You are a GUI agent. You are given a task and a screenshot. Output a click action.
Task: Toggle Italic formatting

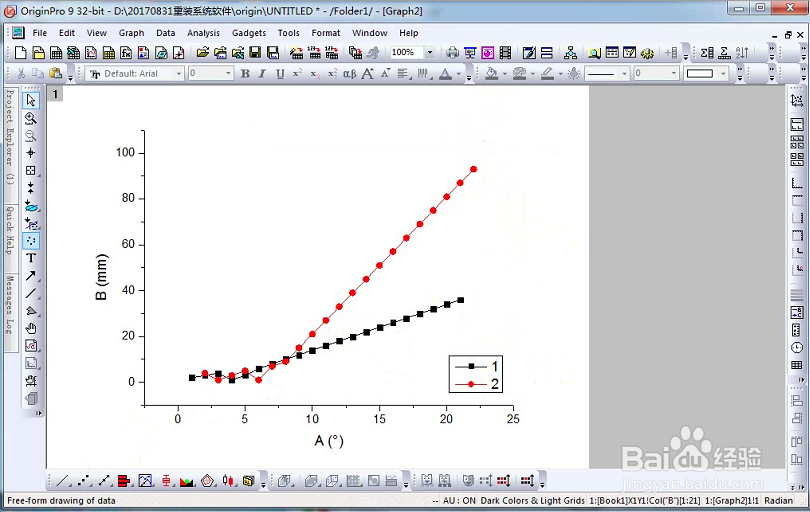pyautogui.click(x=262, y=74)
